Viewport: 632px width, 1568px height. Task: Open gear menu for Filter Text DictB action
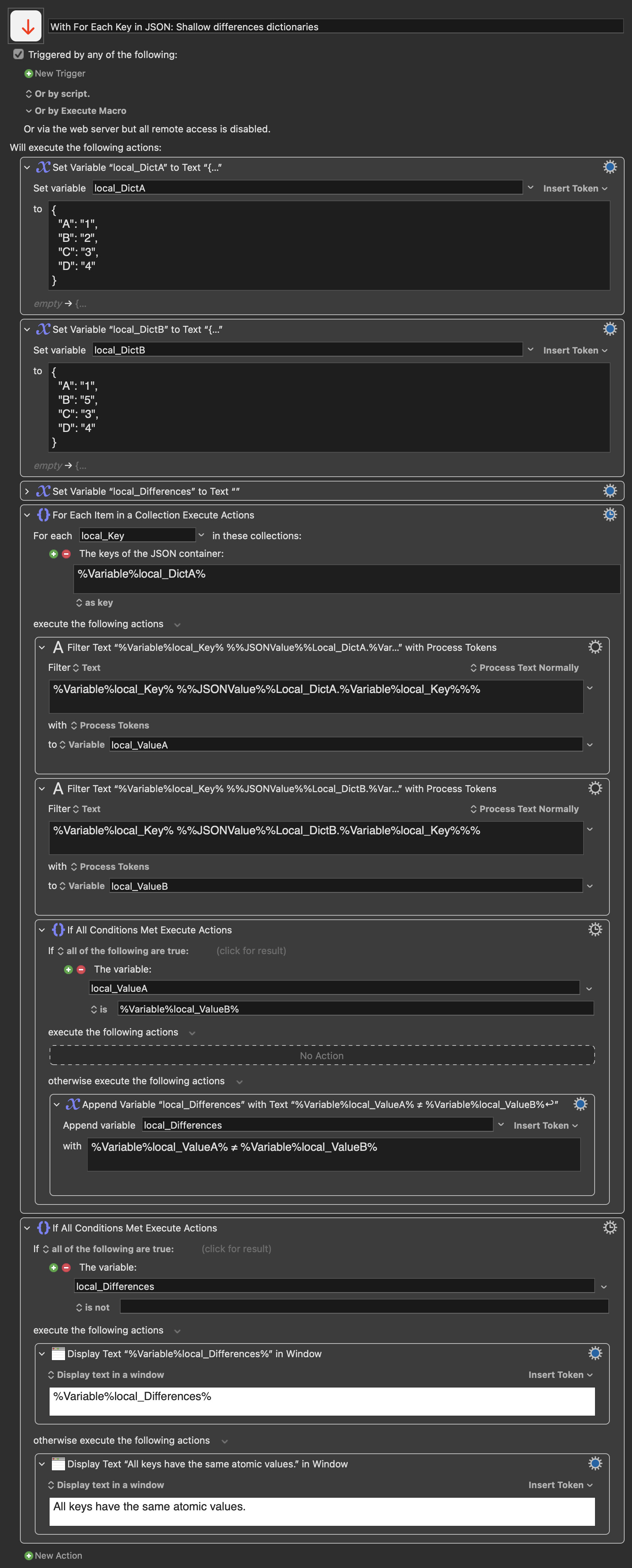click(595, 788)
